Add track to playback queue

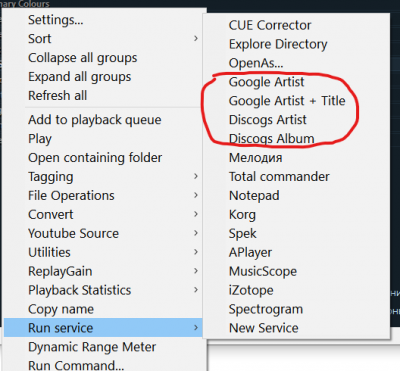coord(103,120)
